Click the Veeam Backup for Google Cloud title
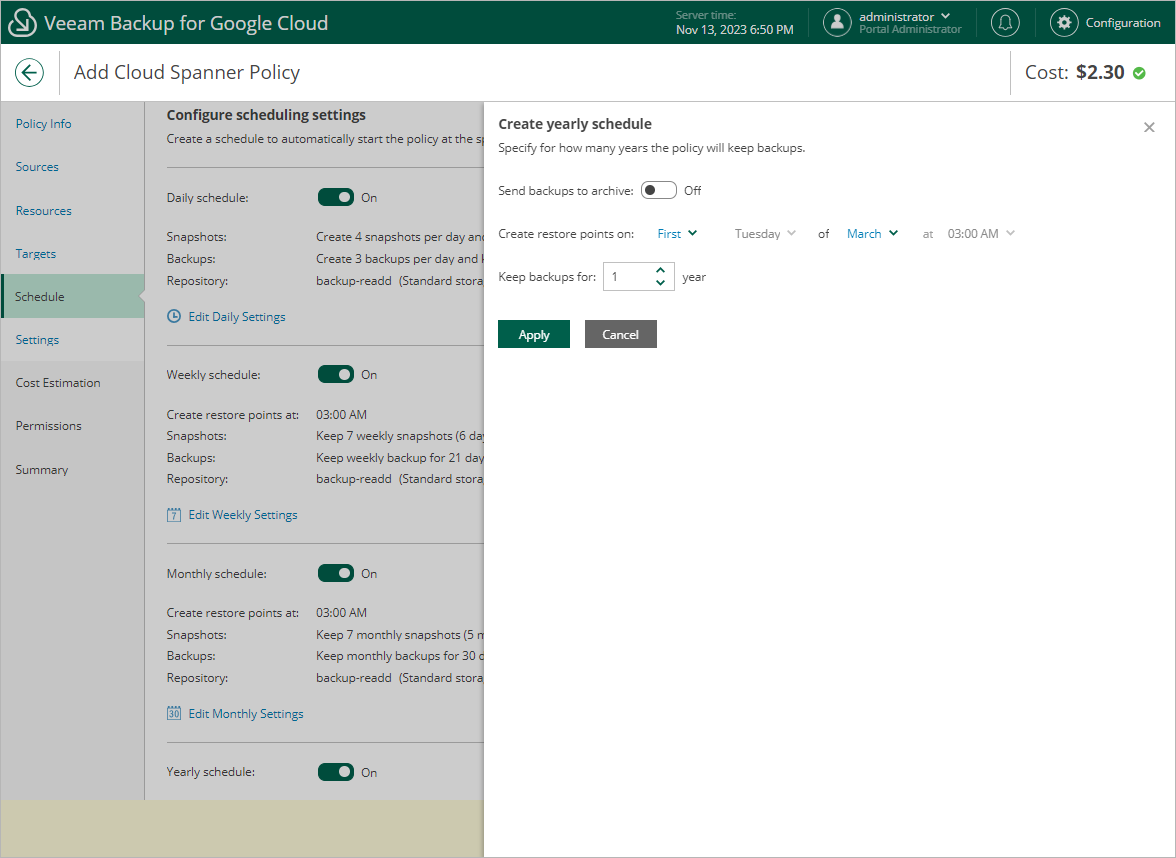This screenshot has width=1176, height=858. (x=186, y=22)
